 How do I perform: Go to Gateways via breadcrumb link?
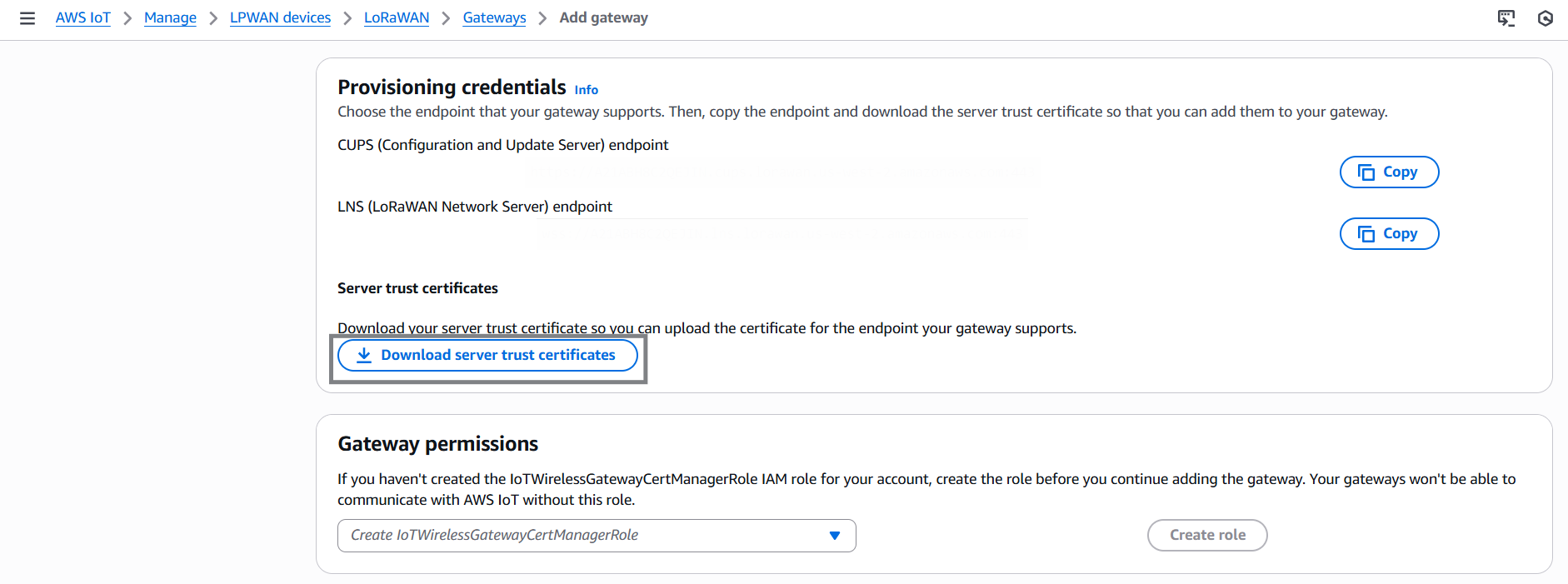(x=494, y=17)
